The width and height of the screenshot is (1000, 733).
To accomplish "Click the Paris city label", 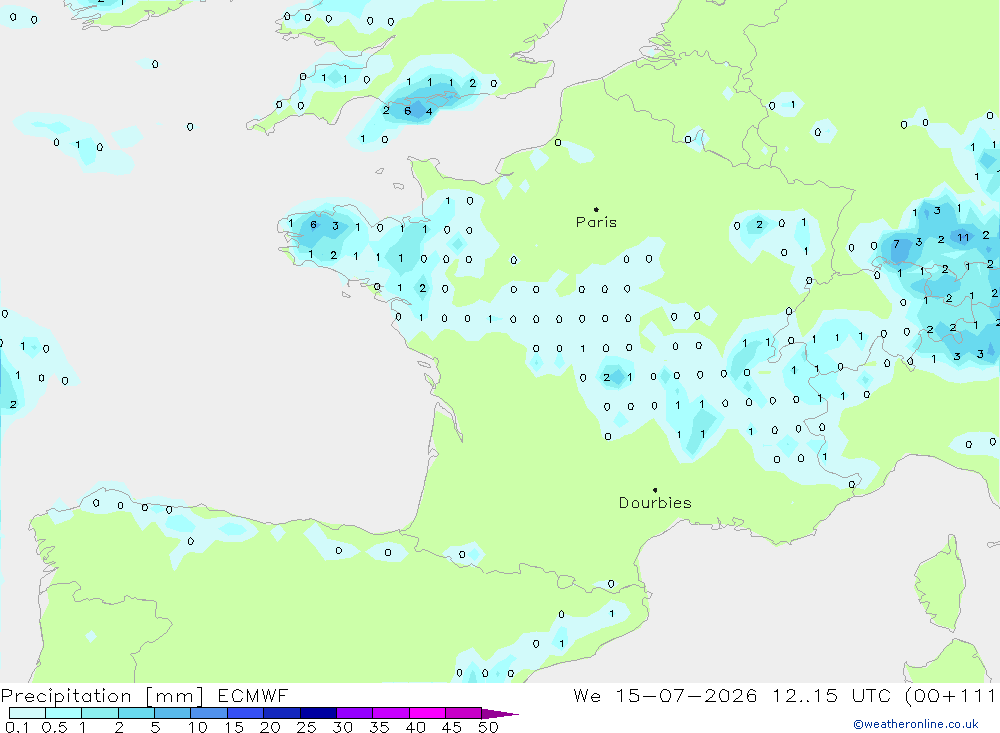I will pyautogui.click(x=596, y=222).
